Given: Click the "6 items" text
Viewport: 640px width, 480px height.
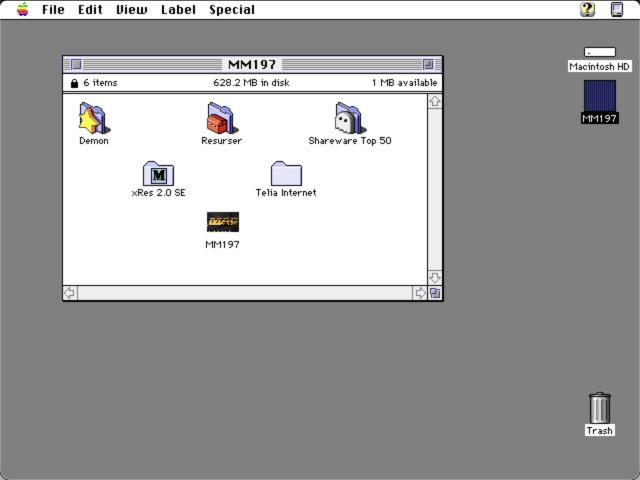Looking at the screenshot, I should (100, 83).
